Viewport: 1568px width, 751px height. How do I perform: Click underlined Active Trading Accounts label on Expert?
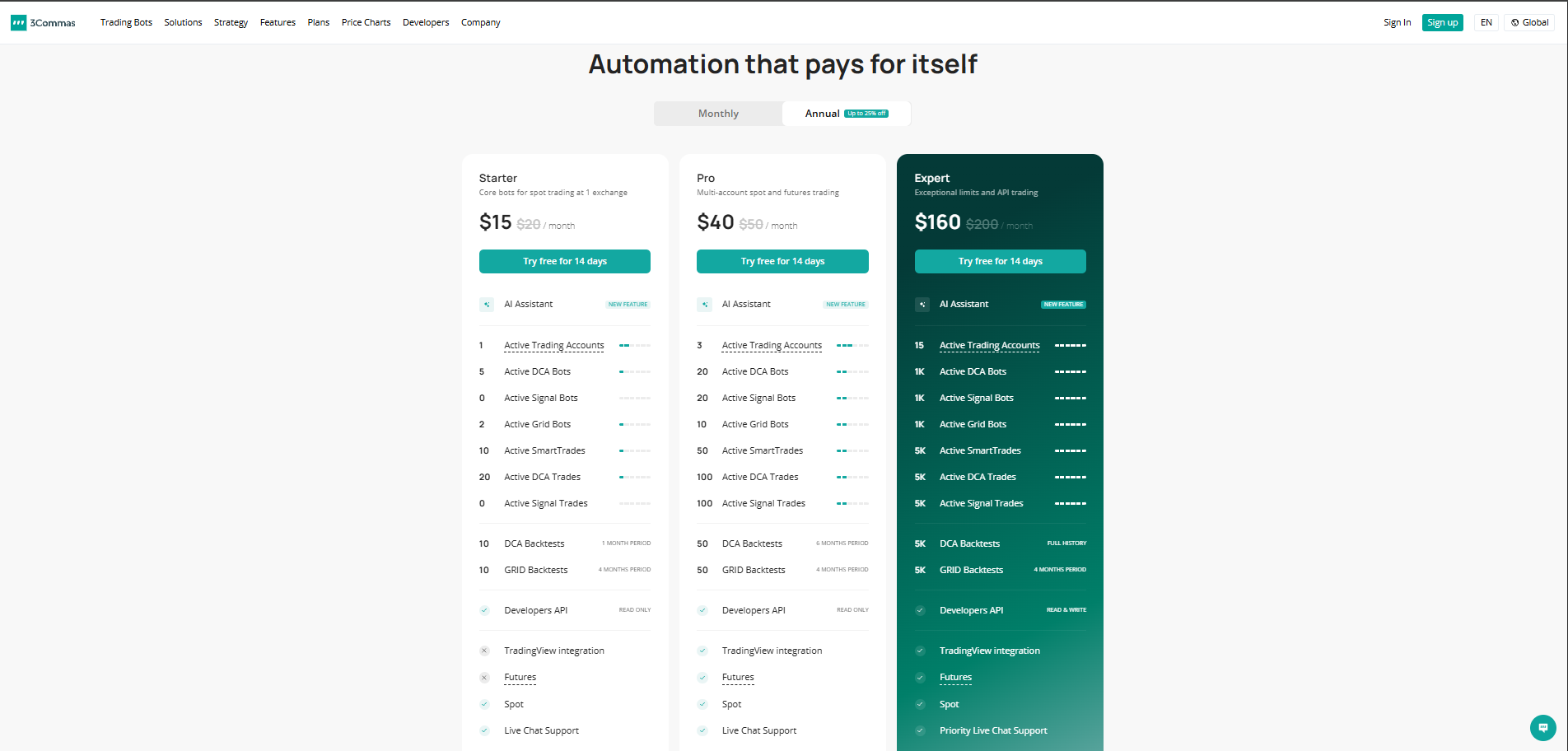click(x=988, y=345)
